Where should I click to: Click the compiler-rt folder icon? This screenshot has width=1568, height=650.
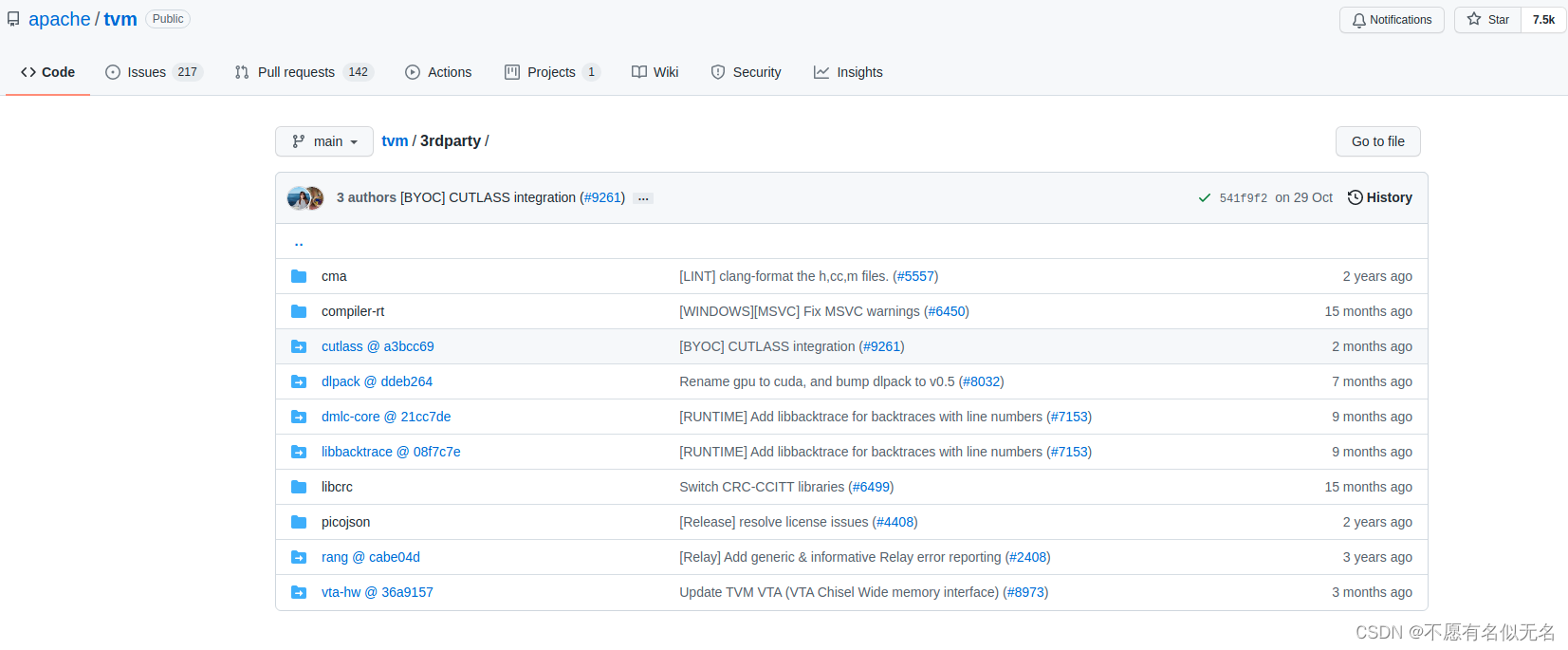[x=299, y=311]
